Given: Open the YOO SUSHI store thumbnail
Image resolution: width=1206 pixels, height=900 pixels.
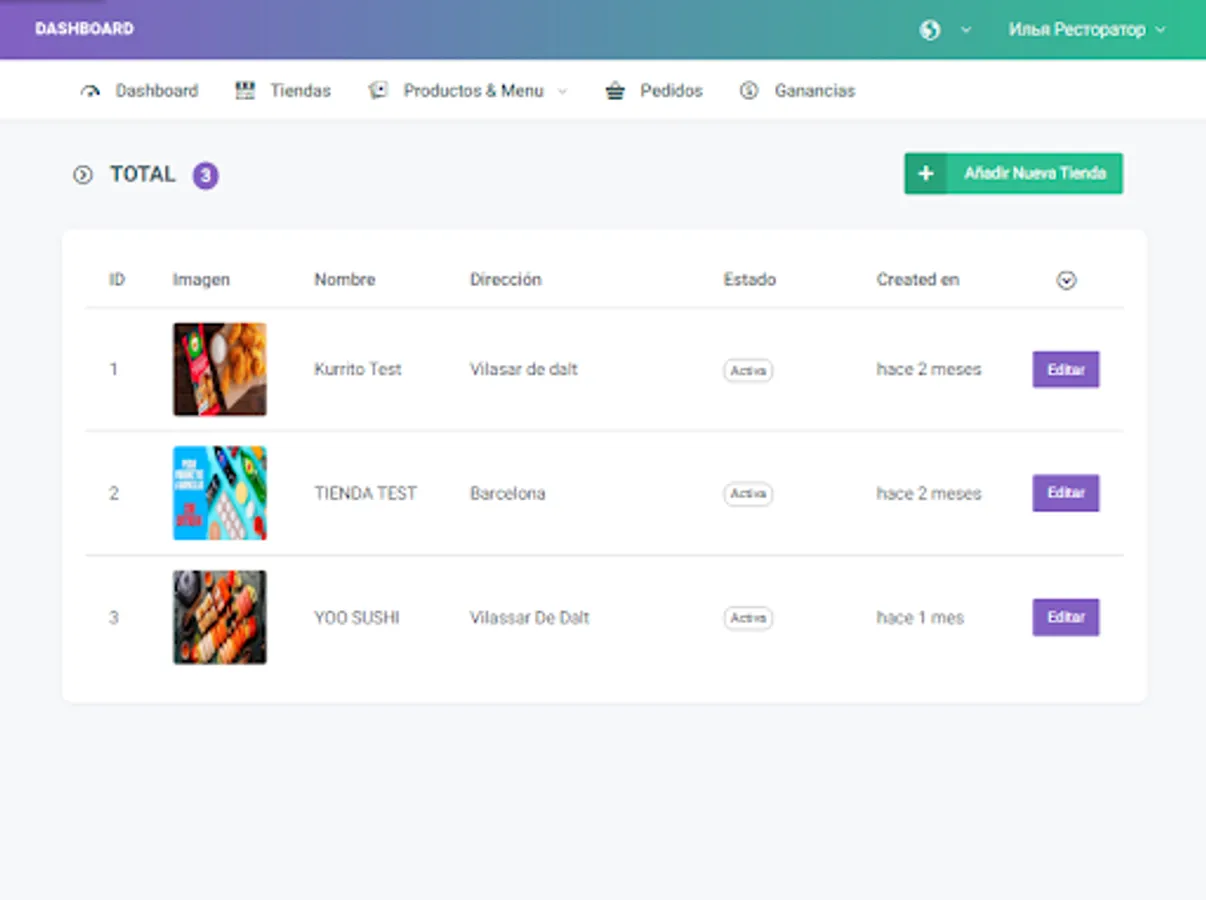Looking at the screenshot, I should [x=220, y=617].
